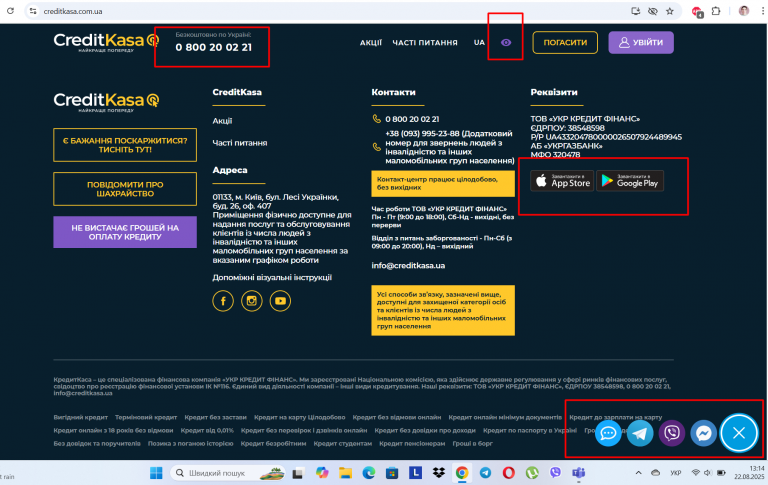
Task: Click the УВІЙТИ login button
Action: (x=641, y=43)
